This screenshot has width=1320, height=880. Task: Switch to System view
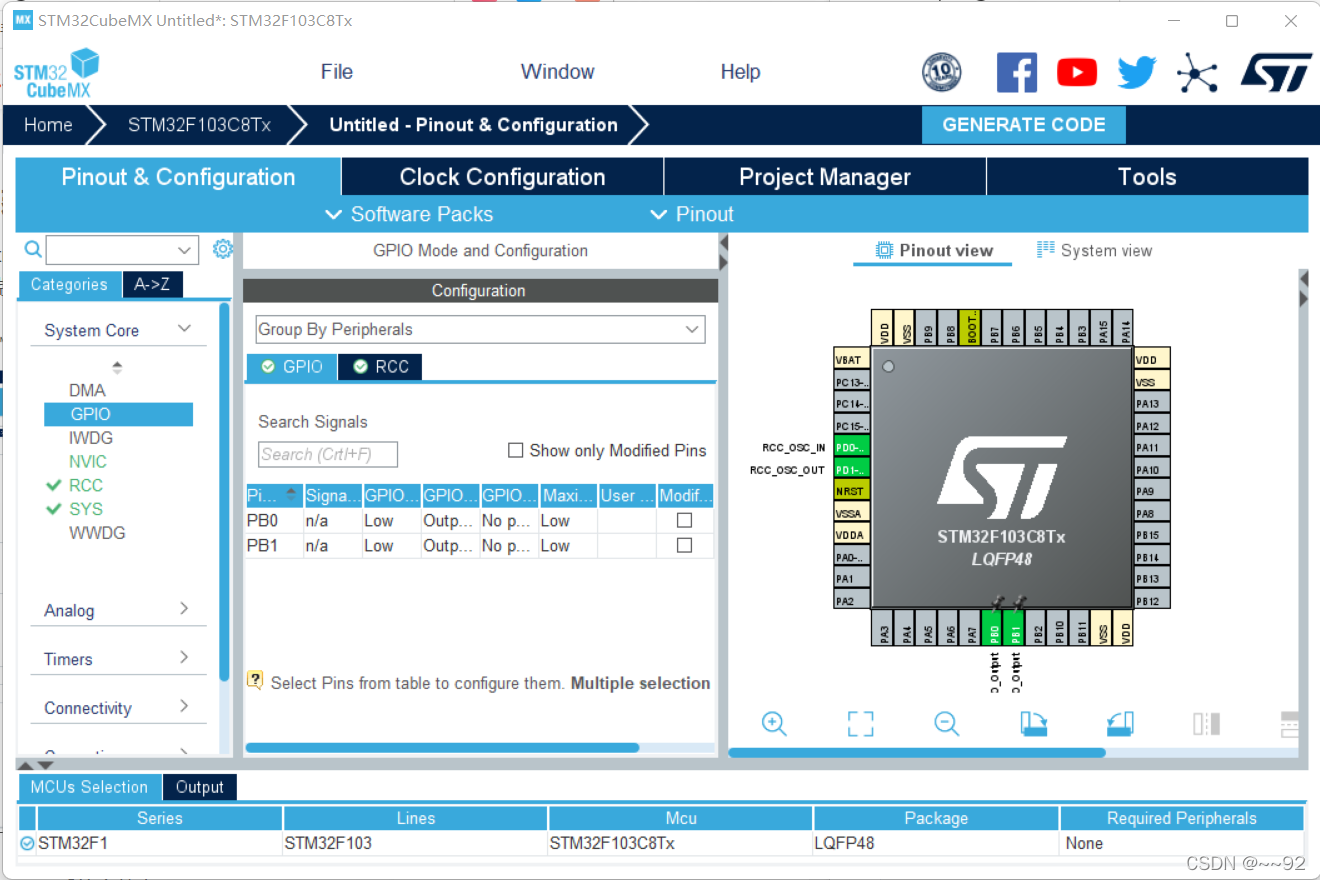click(x=1095, y=250)
